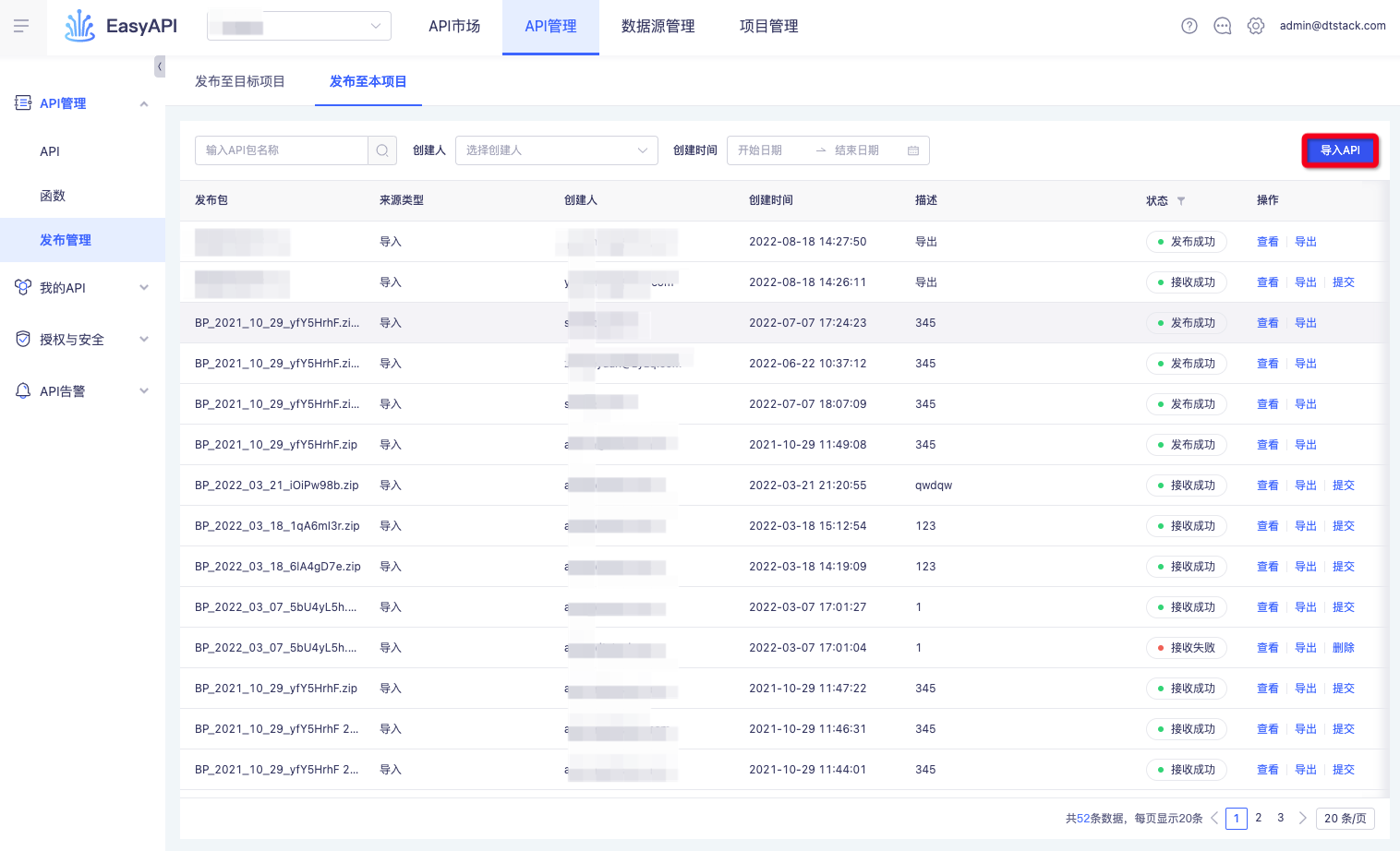Click the 授权与安全 shield icon

(x=23, y=339)
